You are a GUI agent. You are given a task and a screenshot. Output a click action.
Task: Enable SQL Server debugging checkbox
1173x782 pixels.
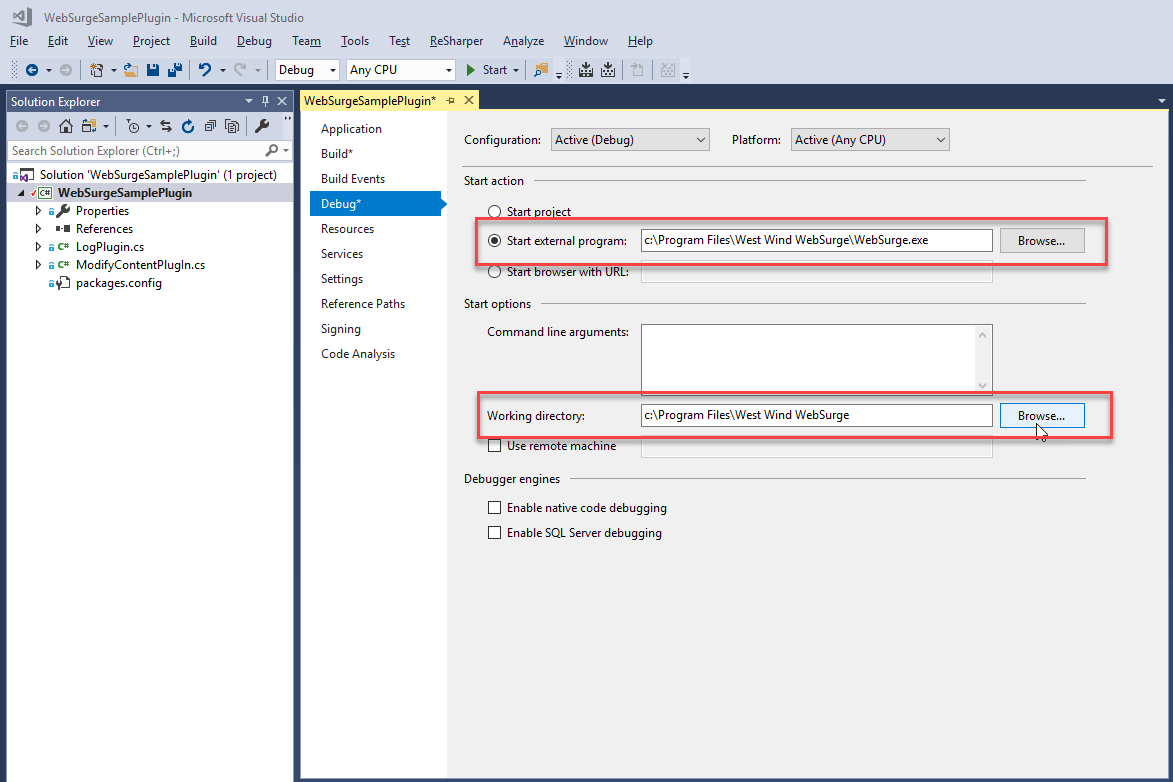tap(494, 533)
